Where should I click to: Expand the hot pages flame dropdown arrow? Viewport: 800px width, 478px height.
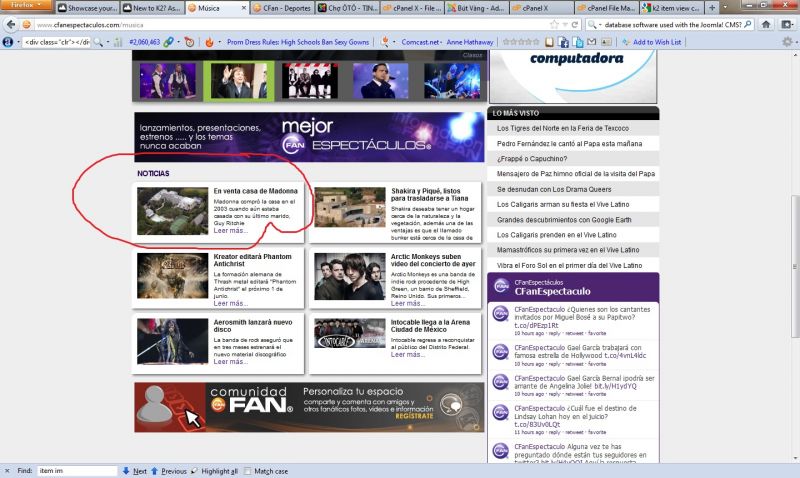coord(219,42)
